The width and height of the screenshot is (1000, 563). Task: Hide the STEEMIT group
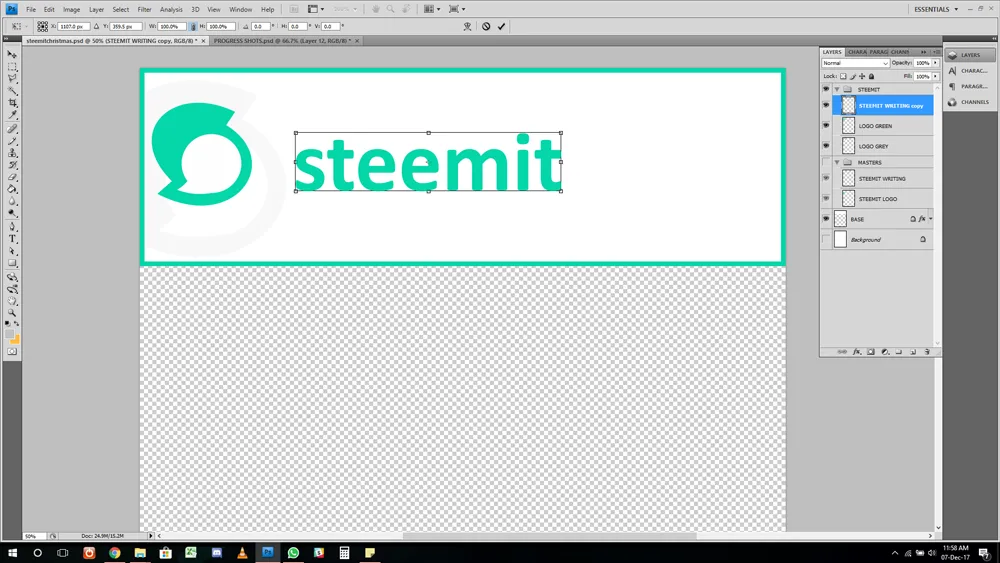tap(826, 89)
